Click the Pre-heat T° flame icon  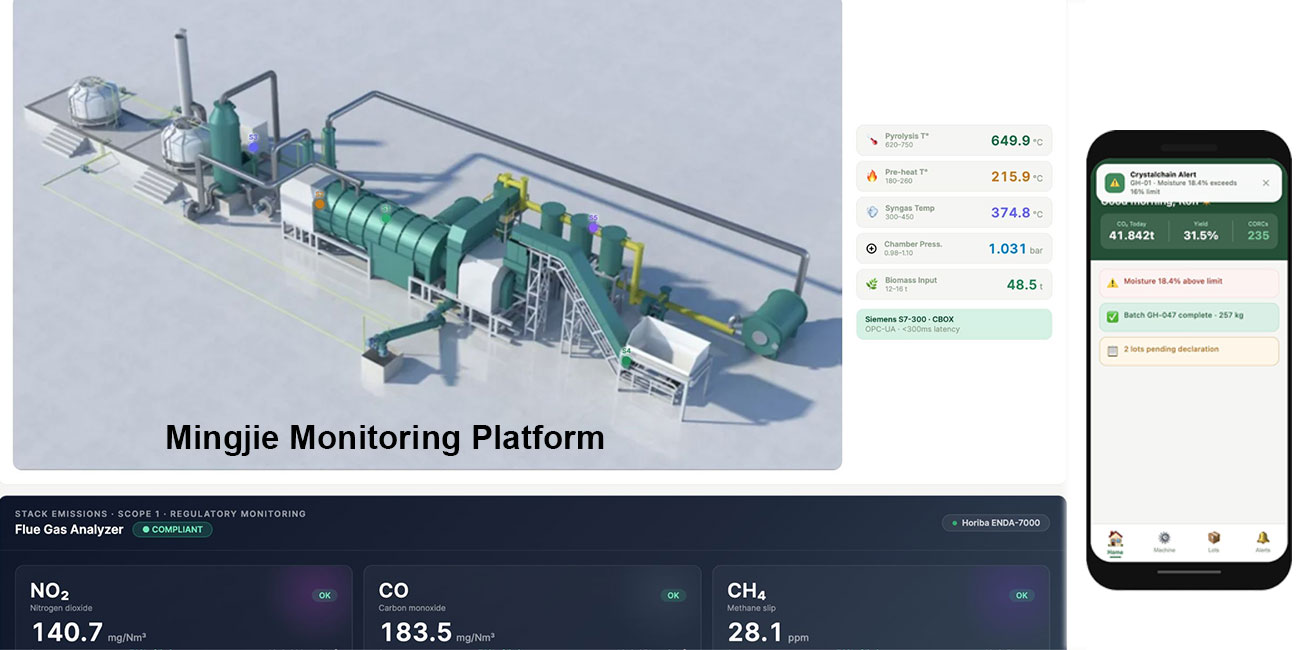tap(872, 176)
